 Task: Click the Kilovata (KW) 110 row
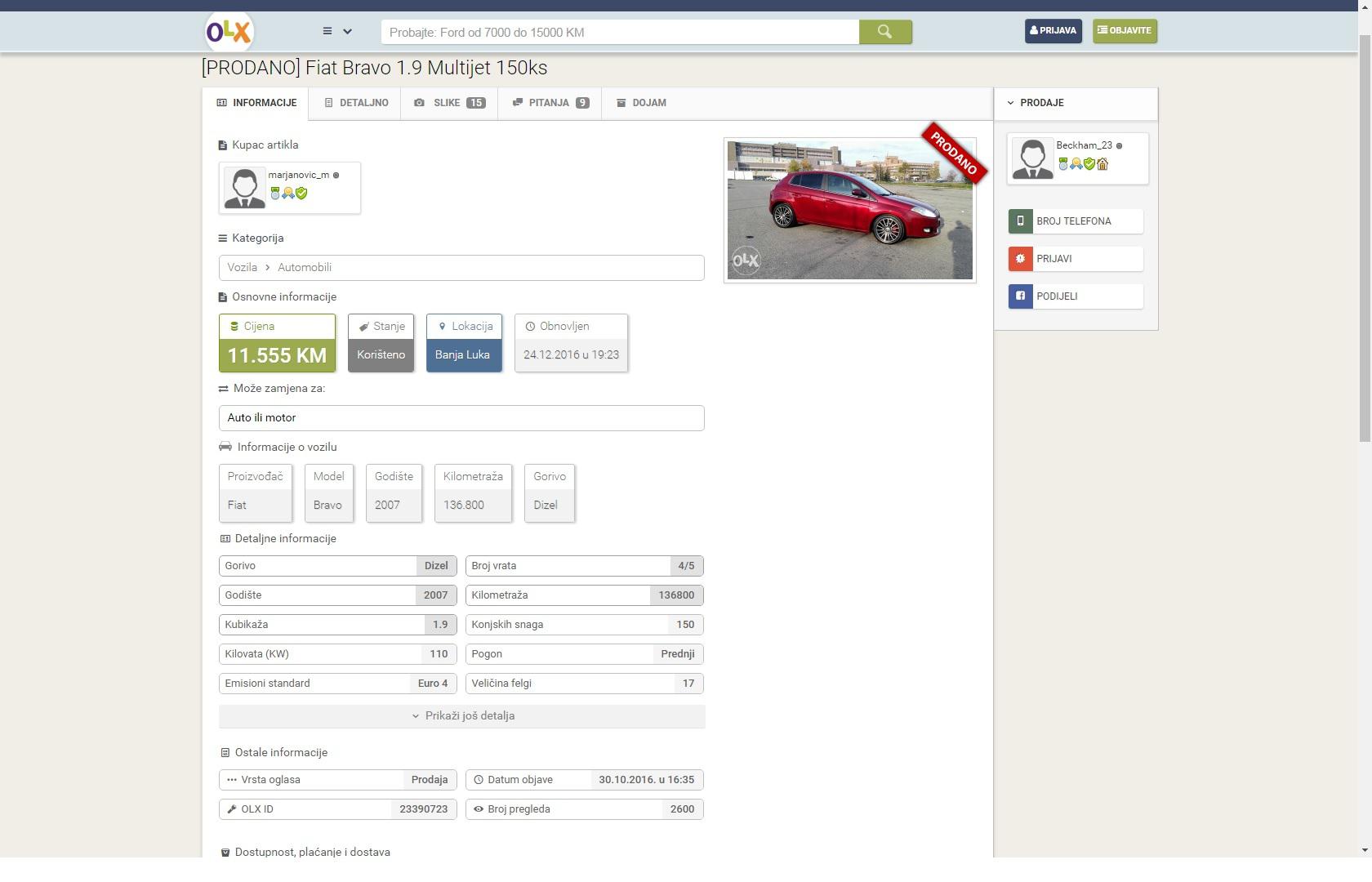pyautogui.click(x=338, y=654)
